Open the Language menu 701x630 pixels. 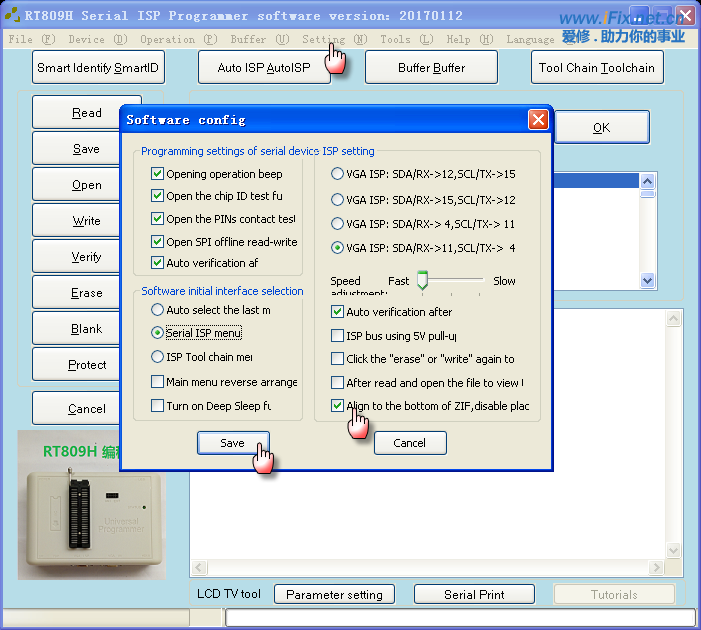coord(530,40)
